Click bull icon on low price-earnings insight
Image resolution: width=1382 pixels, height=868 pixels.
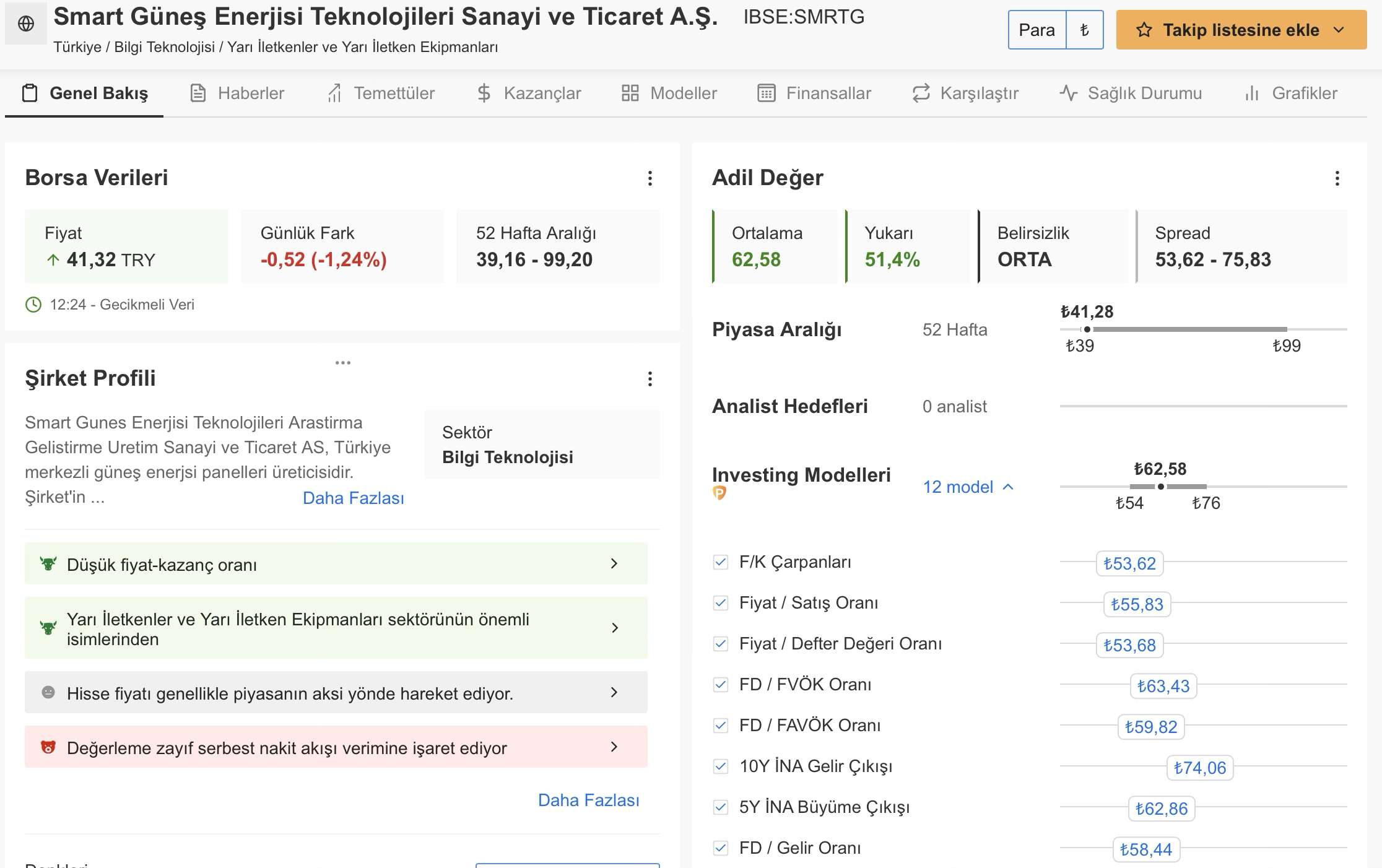coord(48,564)
